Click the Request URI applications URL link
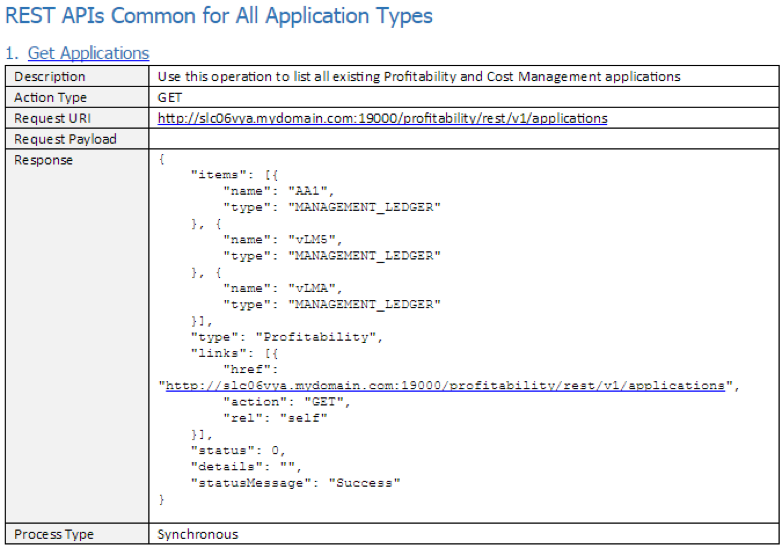Image resolution: width=782 pixels, height=548 pixels. (382, 118)
